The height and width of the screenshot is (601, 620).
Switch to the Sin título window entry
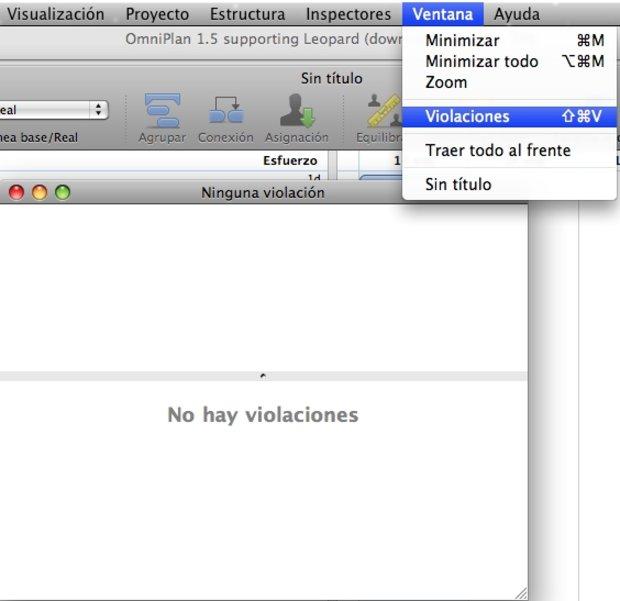coord(509,184)
